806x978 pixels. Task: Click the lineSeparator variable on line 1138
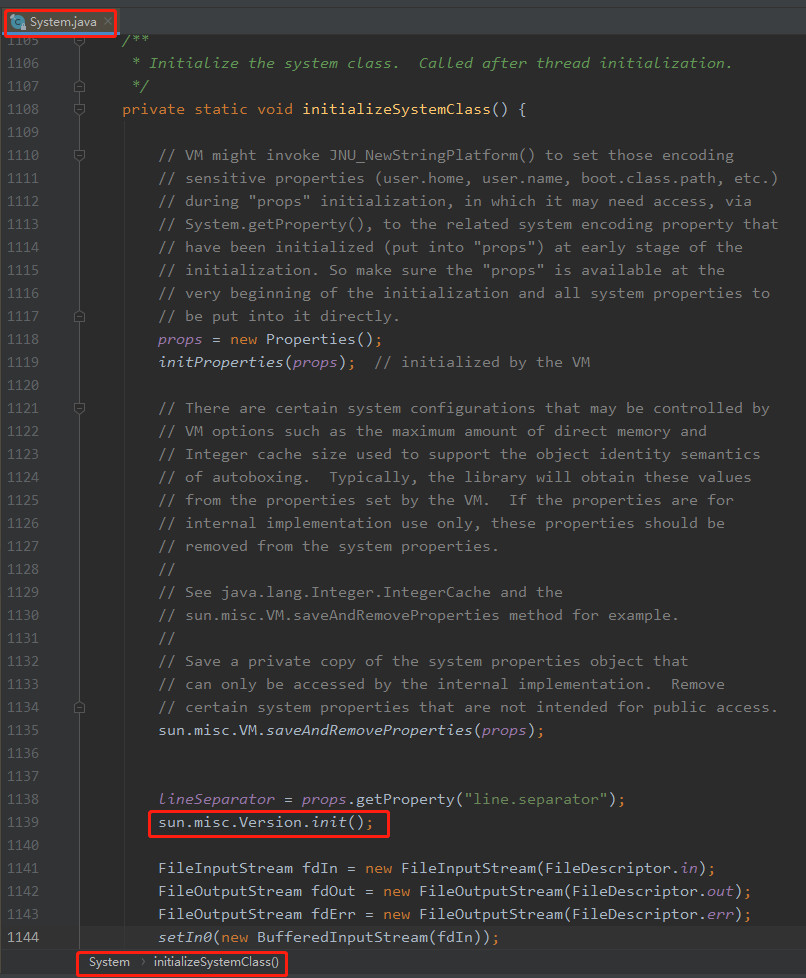216,800
